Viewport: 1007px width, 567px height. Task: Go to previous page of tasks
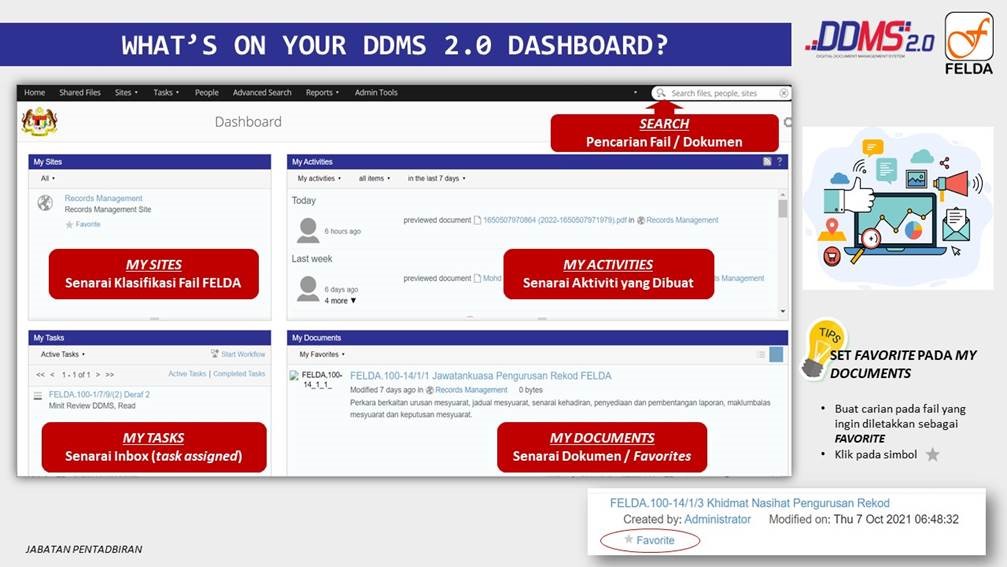(52, 374)
